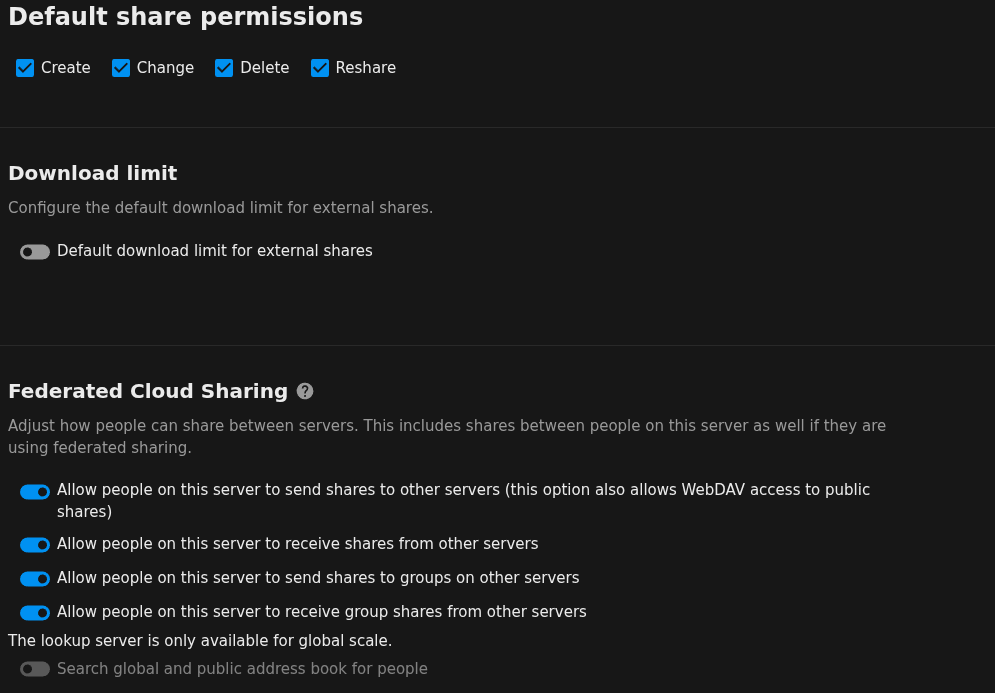
Task: Click the "Change" label text
Action: coord(165,68)
